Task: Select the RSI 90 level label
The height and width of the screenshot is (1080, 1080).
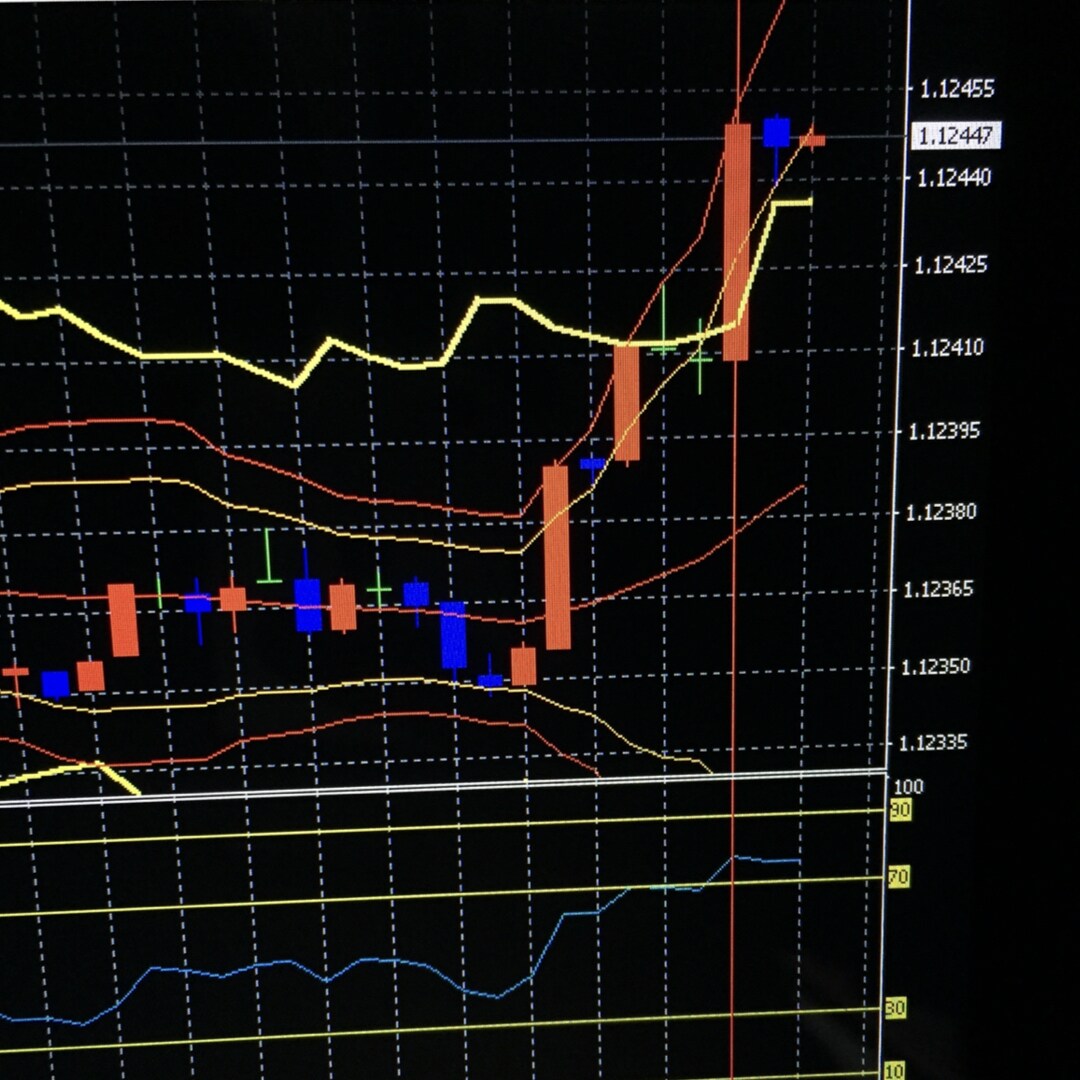Action: tap(900, 810)
